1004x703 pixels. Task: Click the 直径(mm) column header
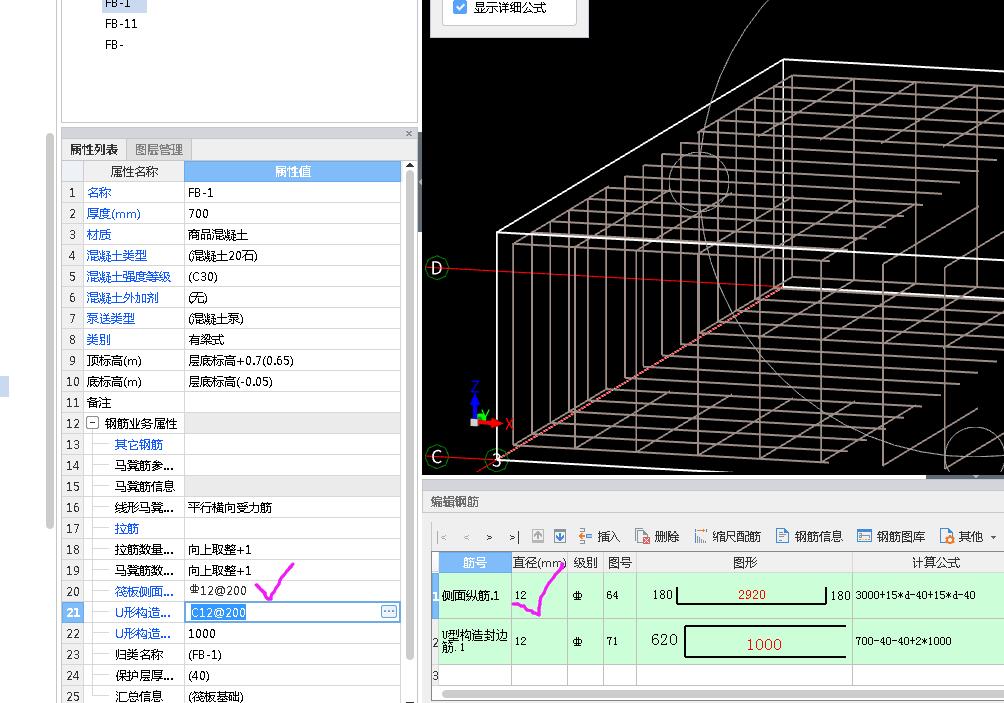tap(539, 562)
